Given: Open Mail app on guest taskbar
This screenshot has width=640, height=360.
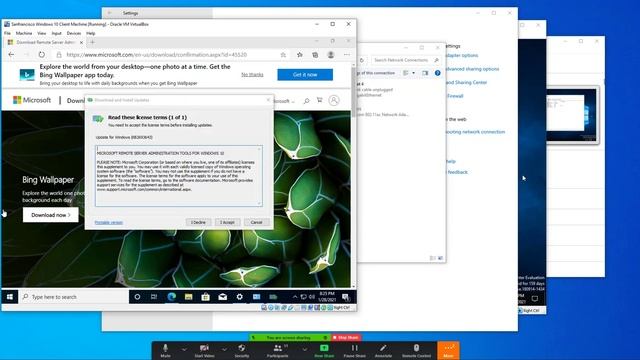Looking at the screenshot, I should coord(222,297).
